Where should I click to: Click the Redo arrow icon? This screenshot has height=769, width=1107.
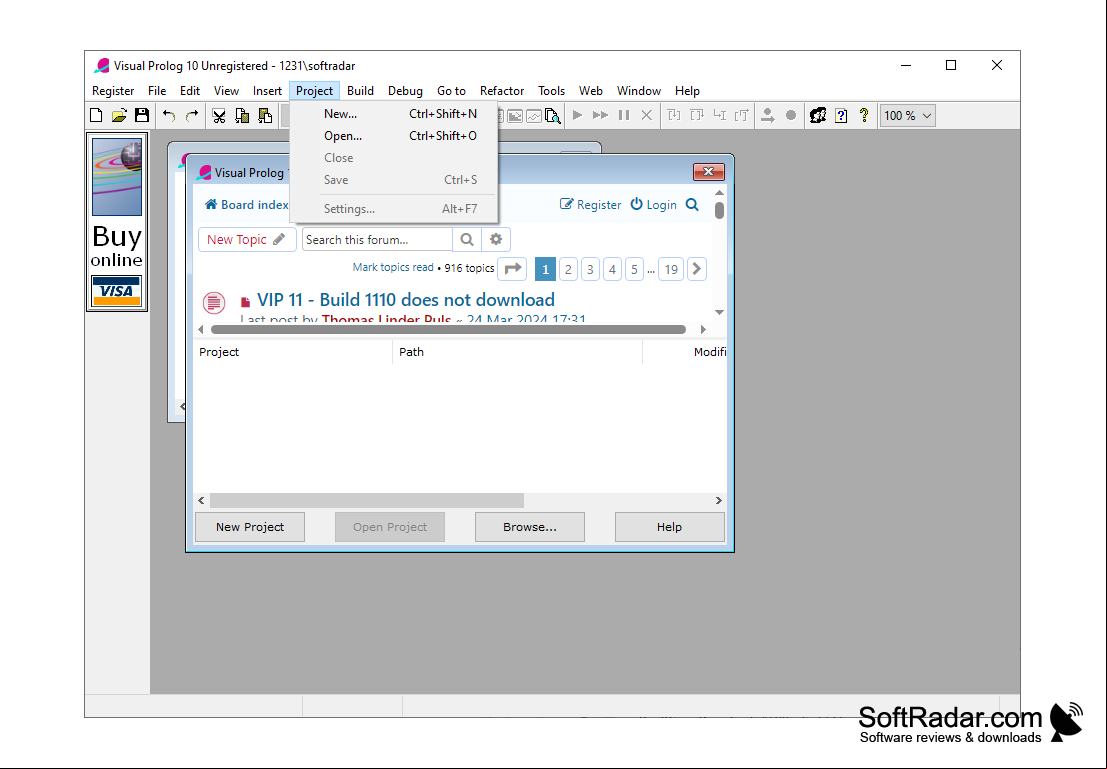pyautogui.click(x=191, y=115)
